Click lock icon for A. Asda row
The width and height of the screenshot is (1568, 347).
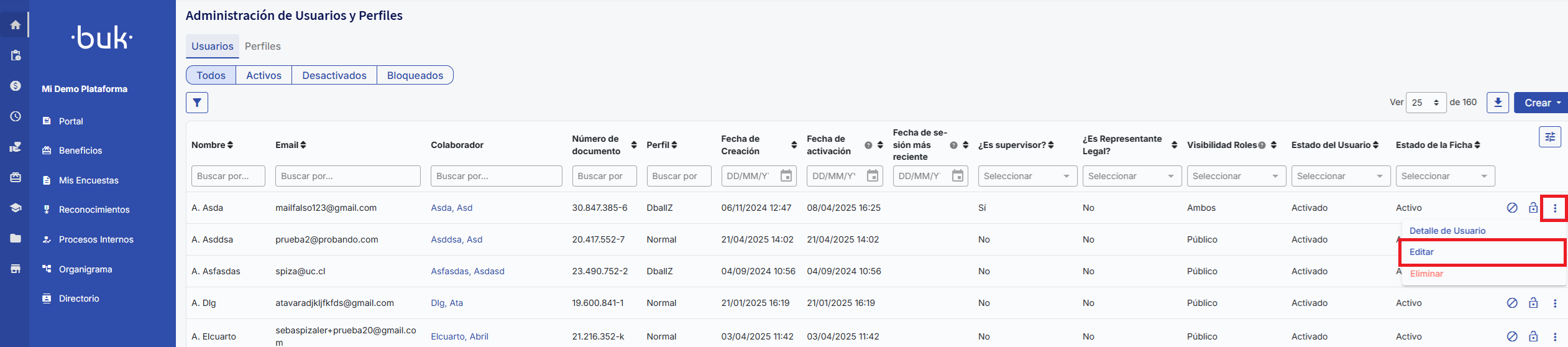tap(1533, 208)
